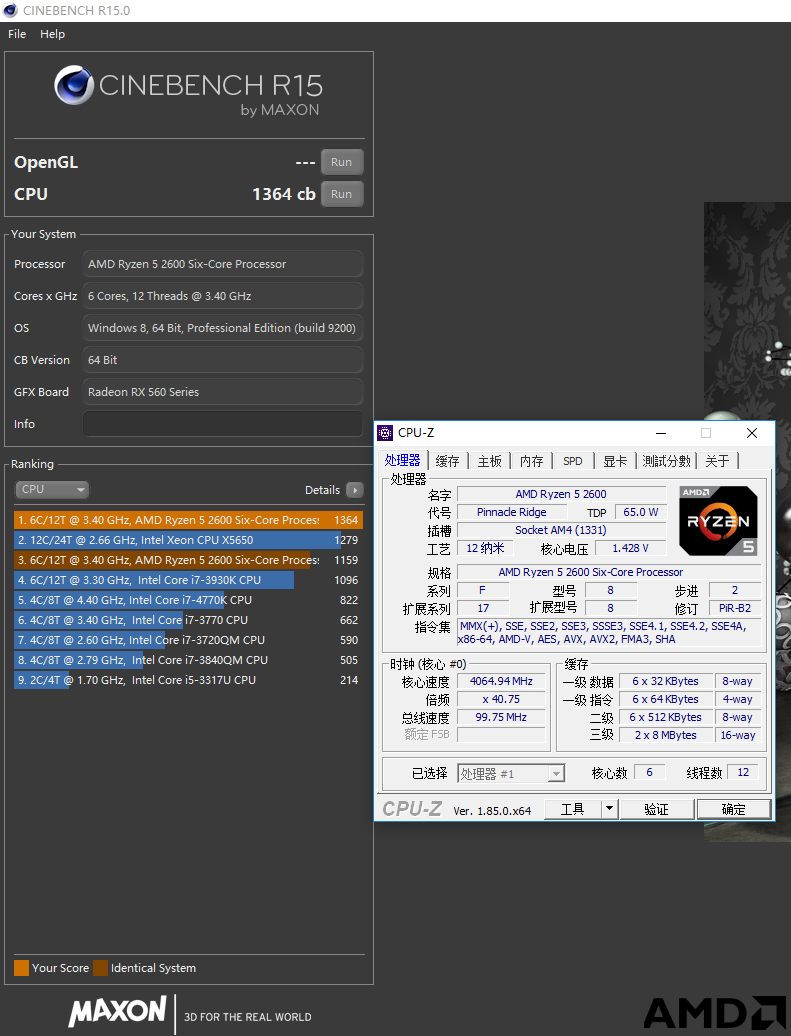The height and width of the screenshot is (1036, 791).
Task: Switch to 缓存 tab in CPU-Z
Action: click(447, 461)
